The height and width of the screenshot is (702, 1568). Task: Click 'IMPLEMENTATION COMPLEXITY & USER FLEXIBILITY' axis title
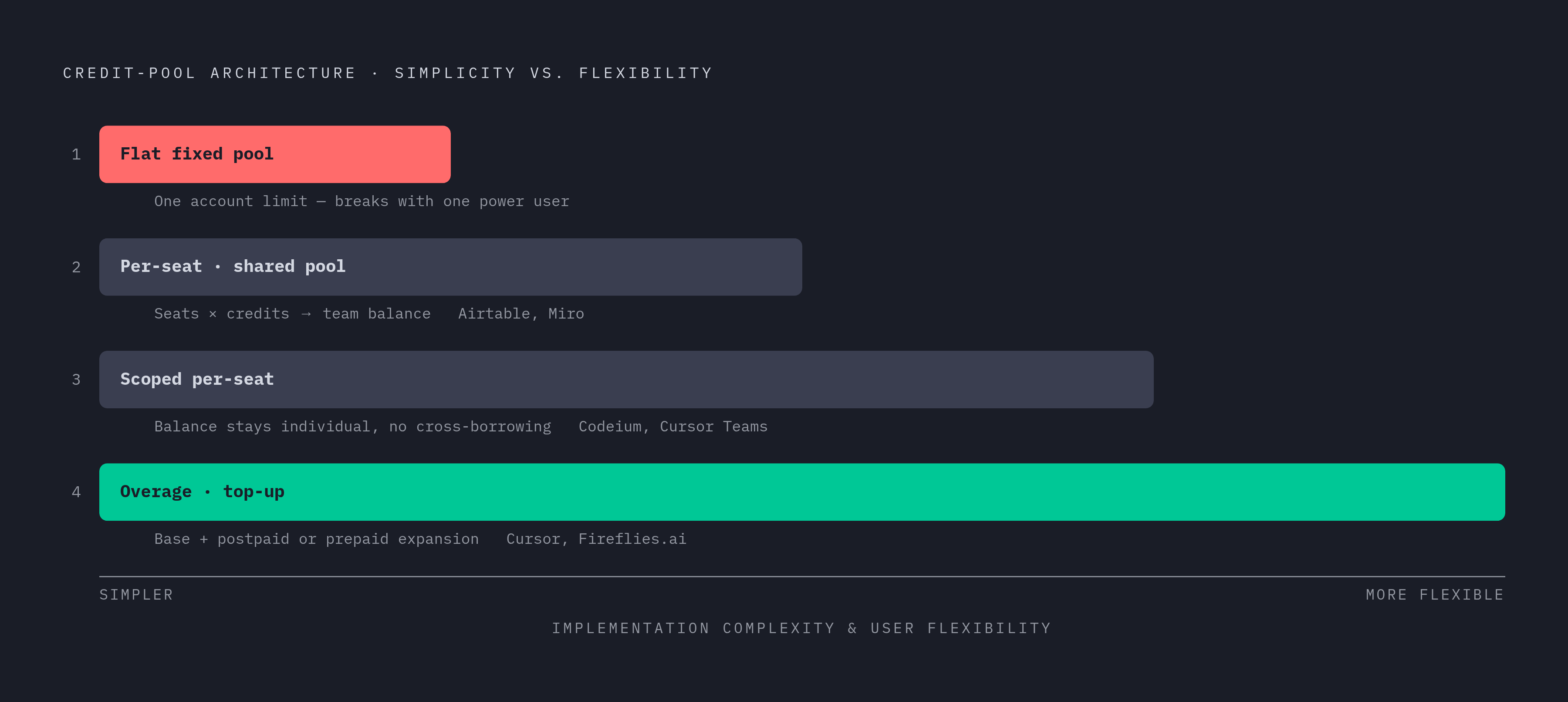click(x=802, y=628)
